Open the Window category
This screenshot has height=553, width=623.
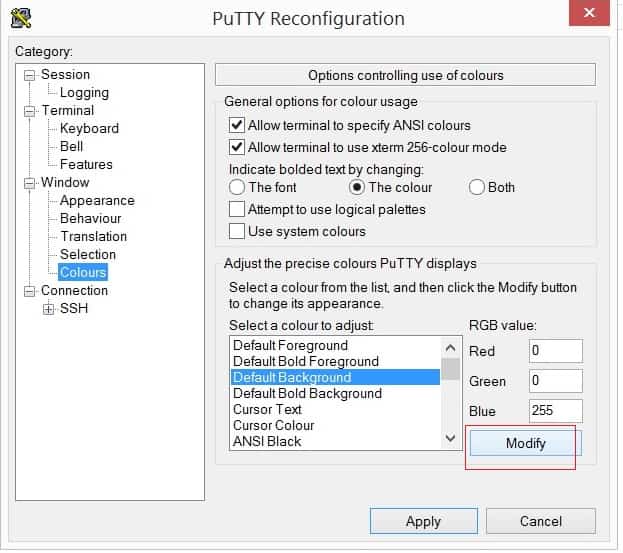[x=65, y=182]
